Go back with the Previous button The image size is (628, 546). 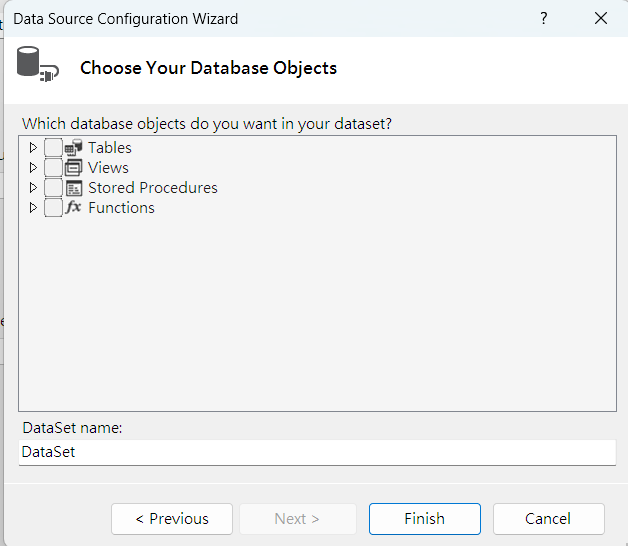coord(171,519)
